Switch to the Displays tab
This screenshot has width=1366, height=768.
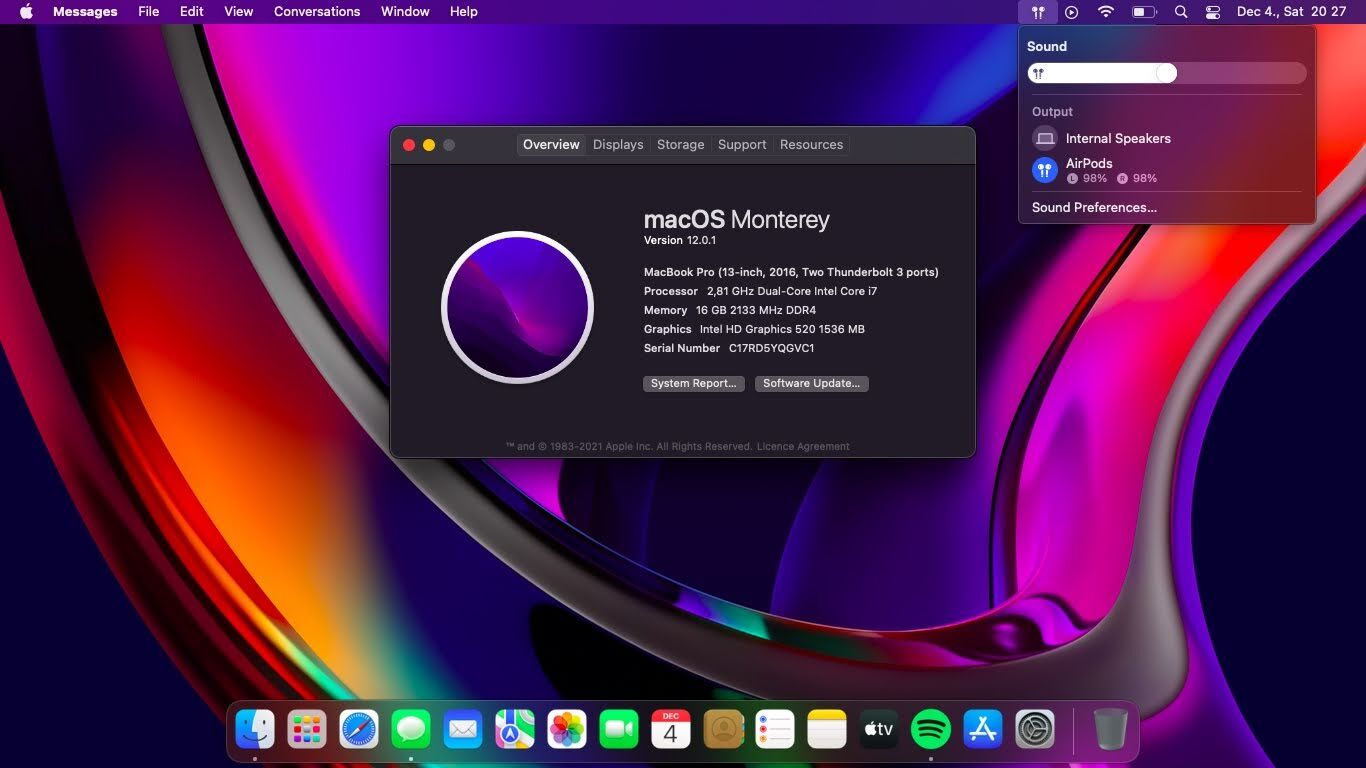[618, 144]
